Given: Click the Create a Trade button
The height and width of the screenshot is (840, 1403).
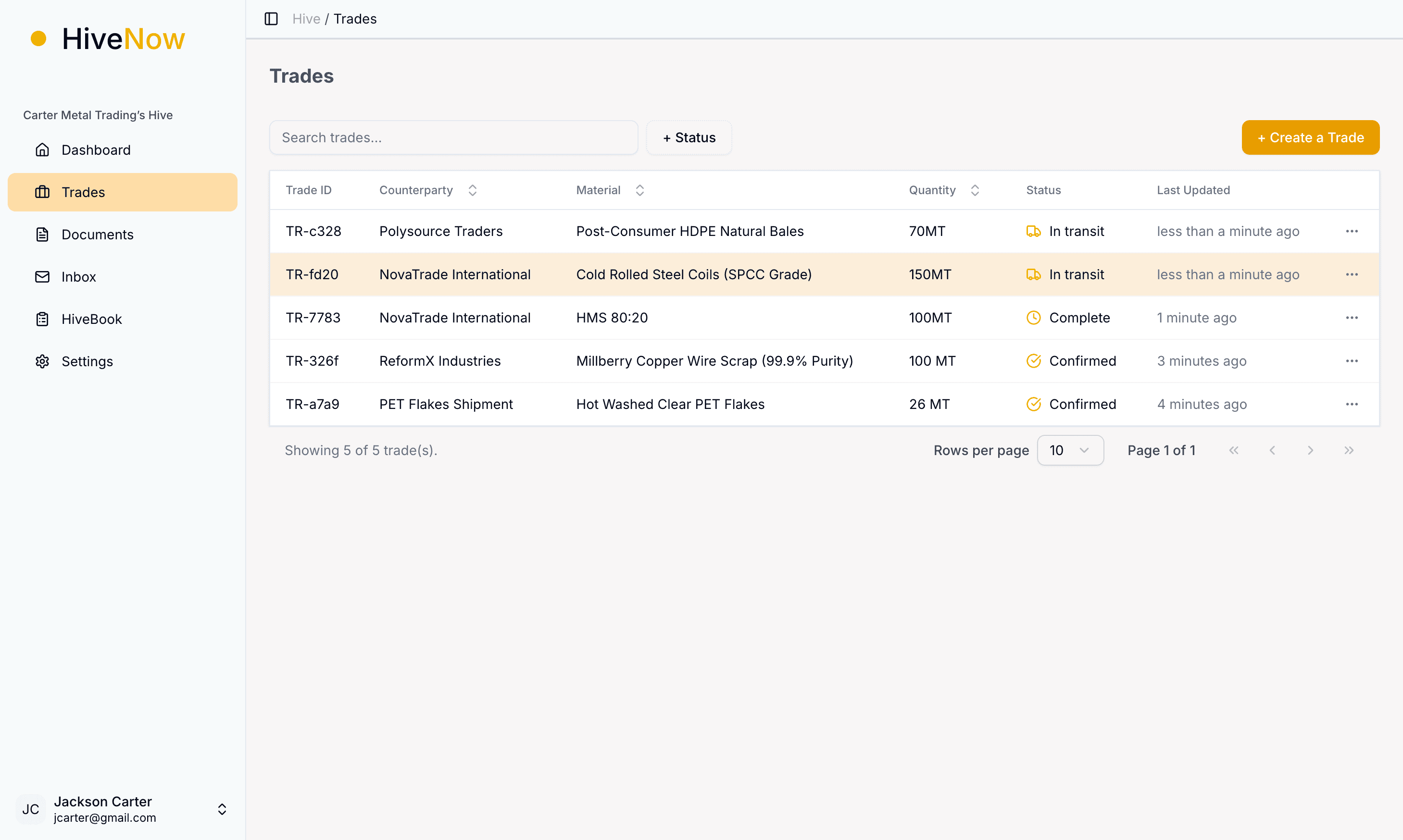Looking at the screenshot, I should (x=1311, y=137).
